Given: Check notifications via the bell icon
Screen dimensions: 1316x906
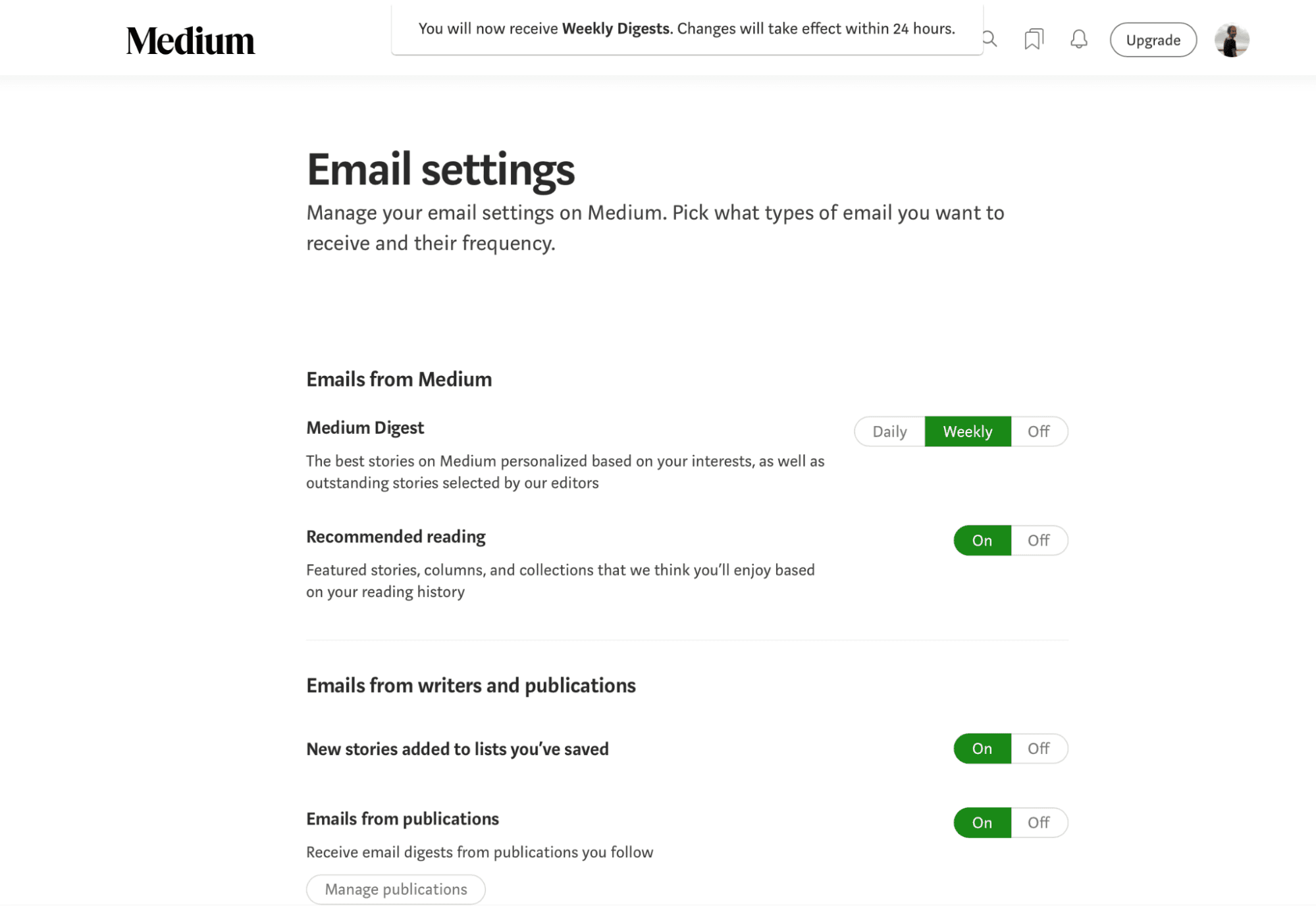Looking at the screenshot, I should pyautogui.click(x=1078, y=40).
